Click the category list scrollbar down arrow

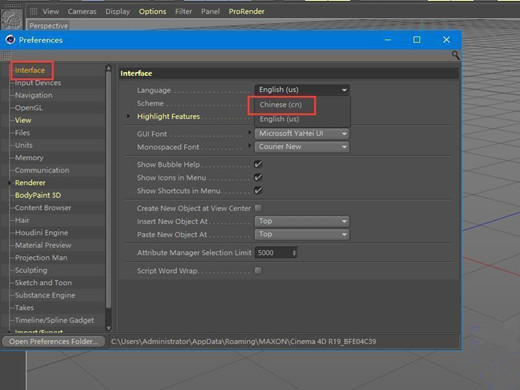tap(108, 328)
